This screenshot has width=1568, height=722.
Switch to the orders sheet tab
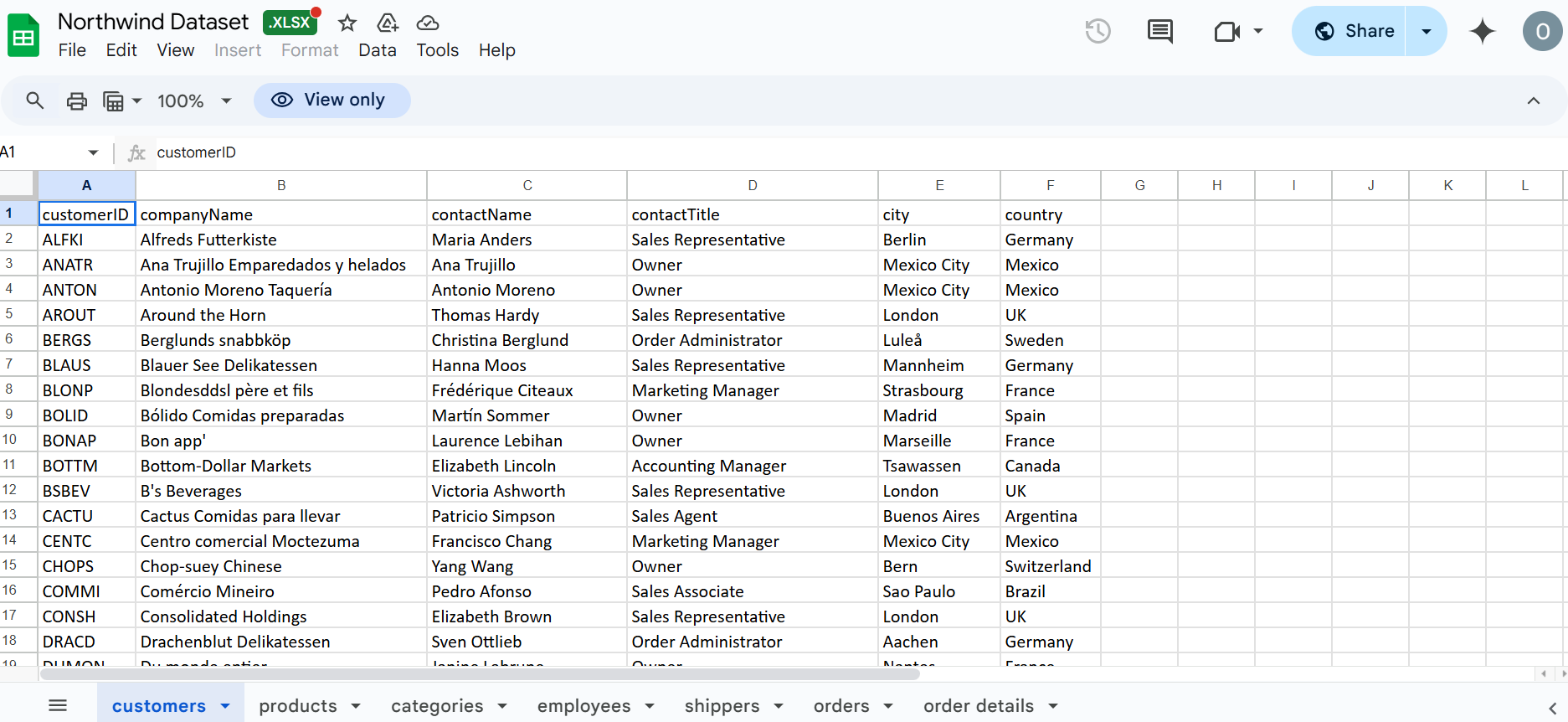coord(842,706)
